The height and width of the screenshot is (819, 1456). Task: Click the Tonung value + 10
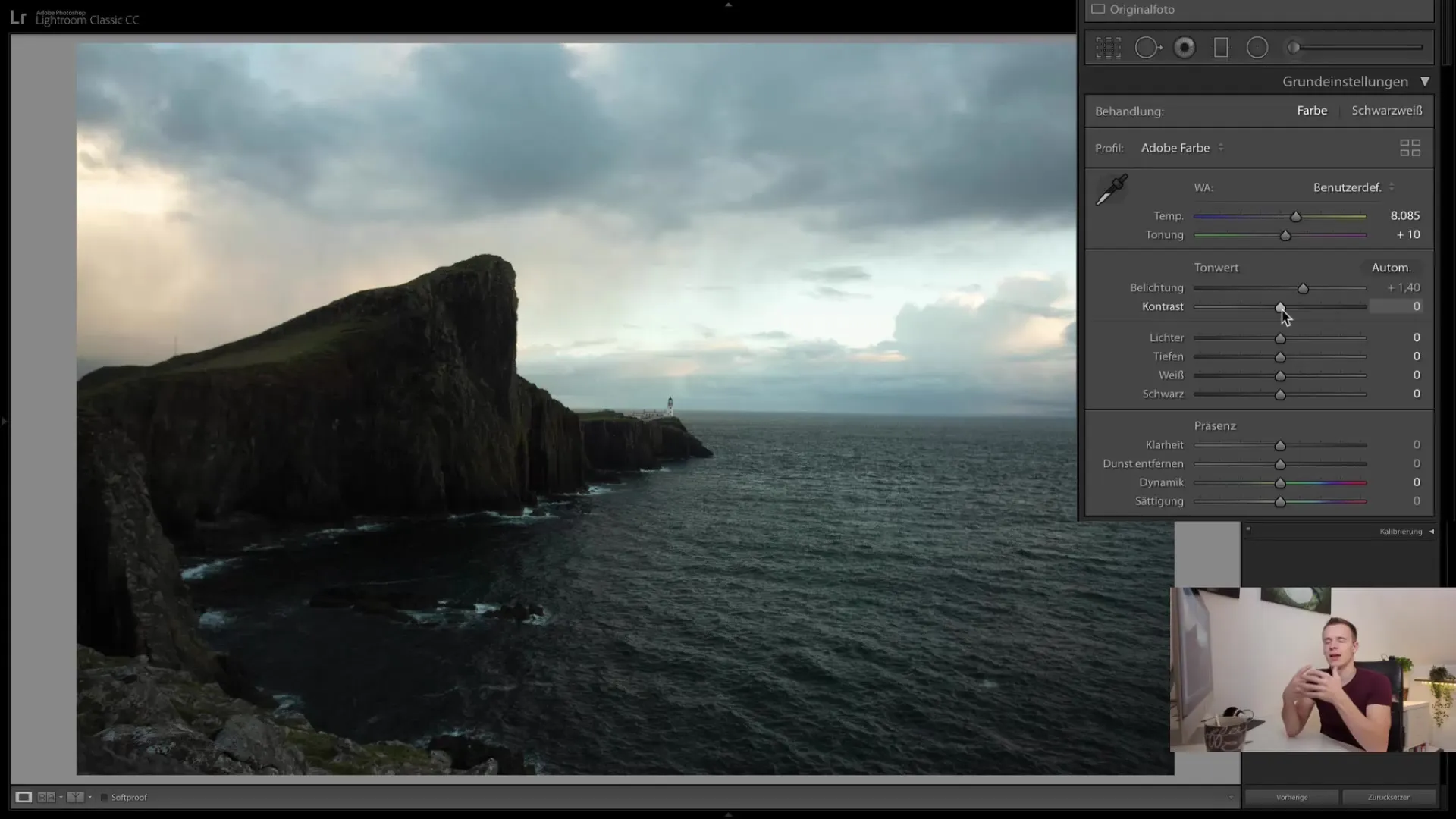[1408, 235]
